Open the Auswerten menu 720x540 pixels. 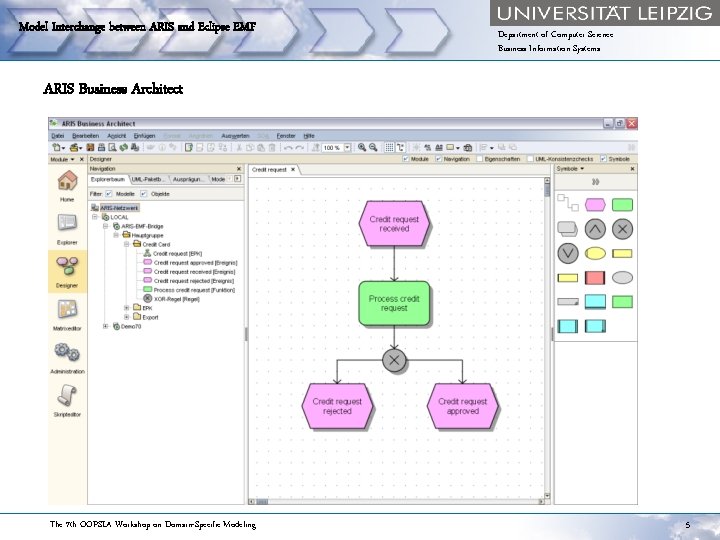coord(235,136)
